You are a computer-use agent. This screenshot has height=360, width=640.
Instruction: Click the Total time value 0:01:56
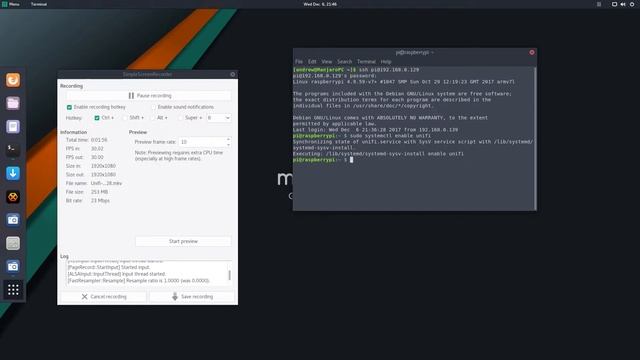99,140
